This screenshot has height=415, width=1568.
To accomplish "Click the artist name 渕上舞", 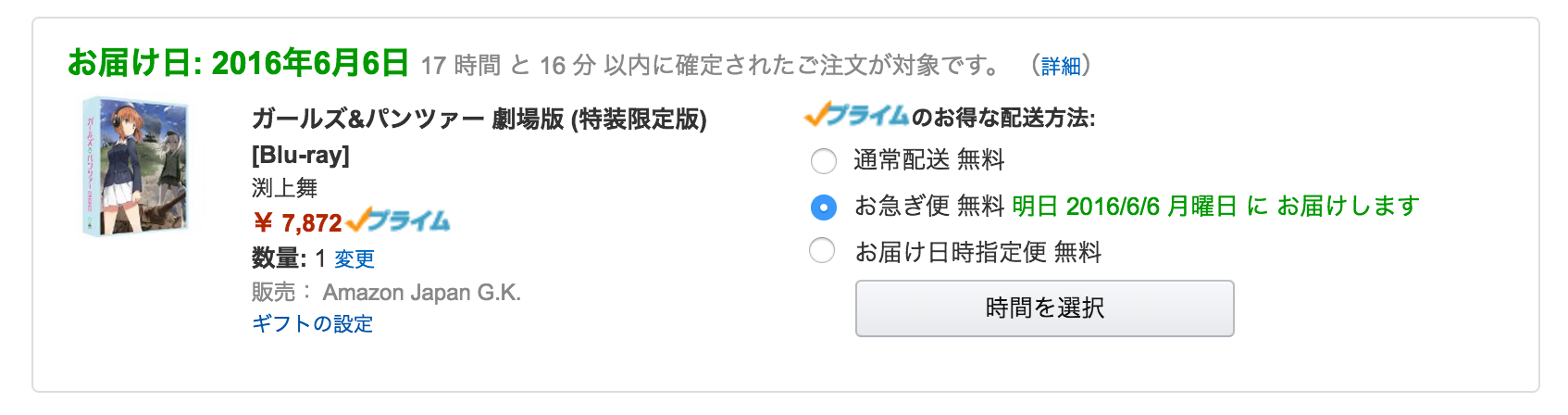I will (284, 188).
